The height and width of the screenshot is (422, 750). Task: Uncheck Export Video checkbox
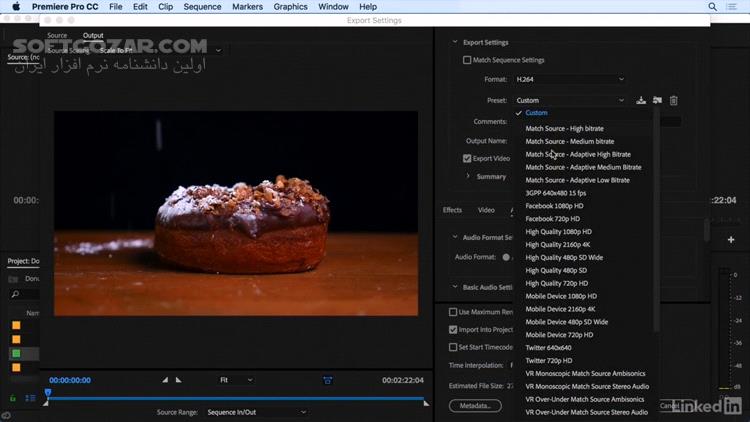(x=467, y=158)
